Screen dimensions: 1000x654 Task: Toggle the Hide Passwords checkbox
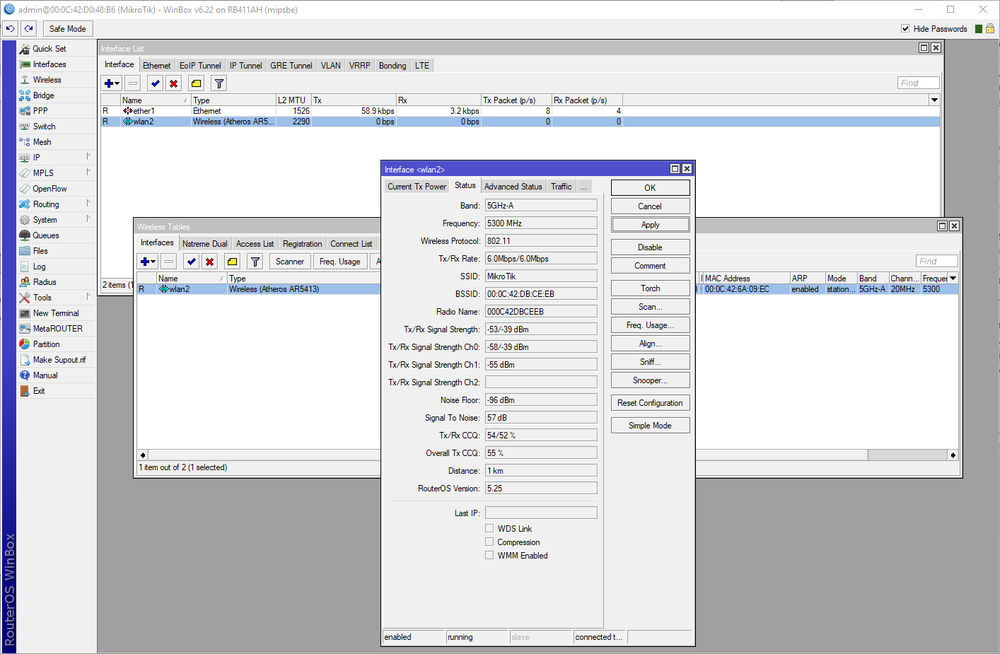[x=905, y=29]
